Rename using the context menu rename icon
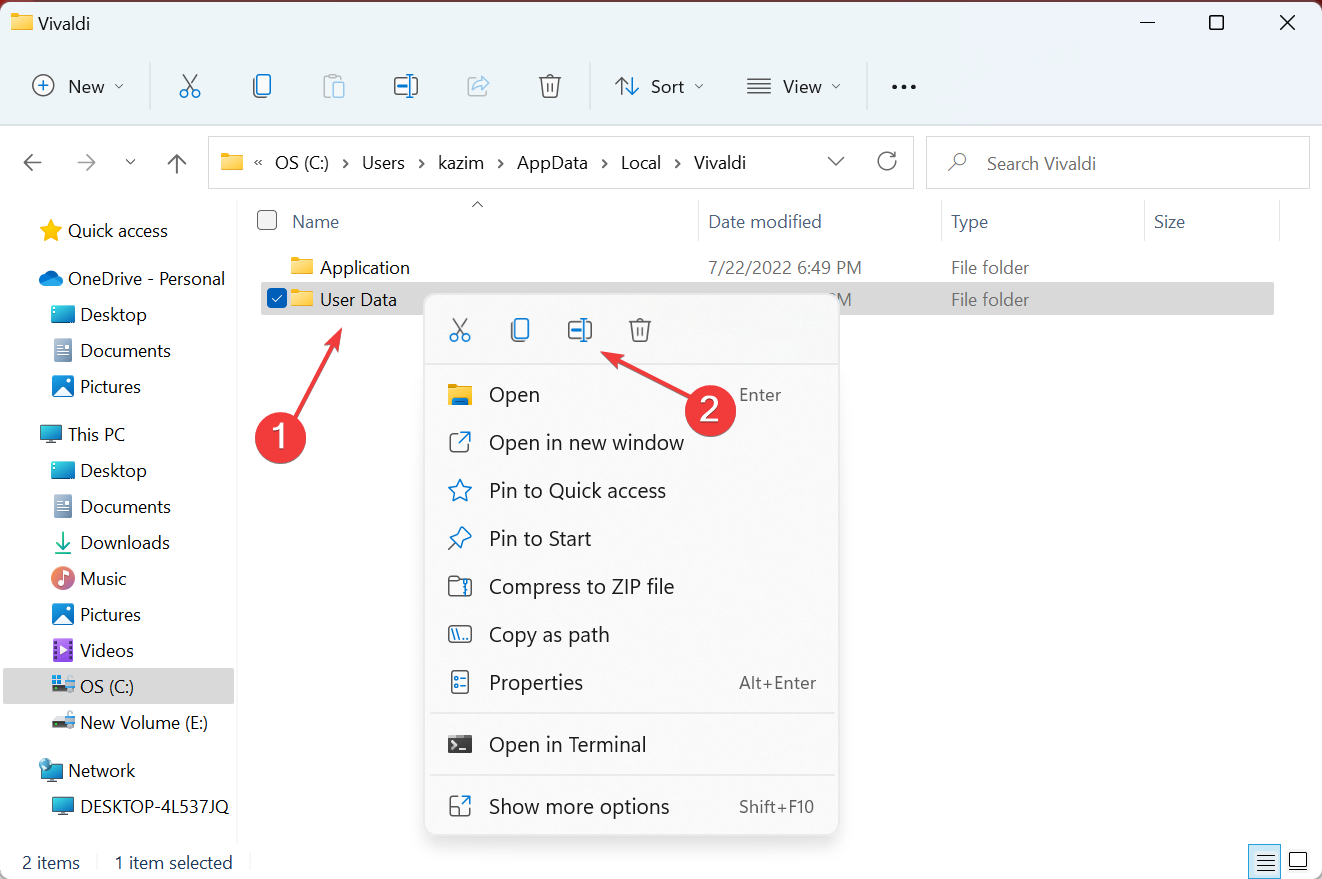 pyautogui.click(x=580, y=330)
